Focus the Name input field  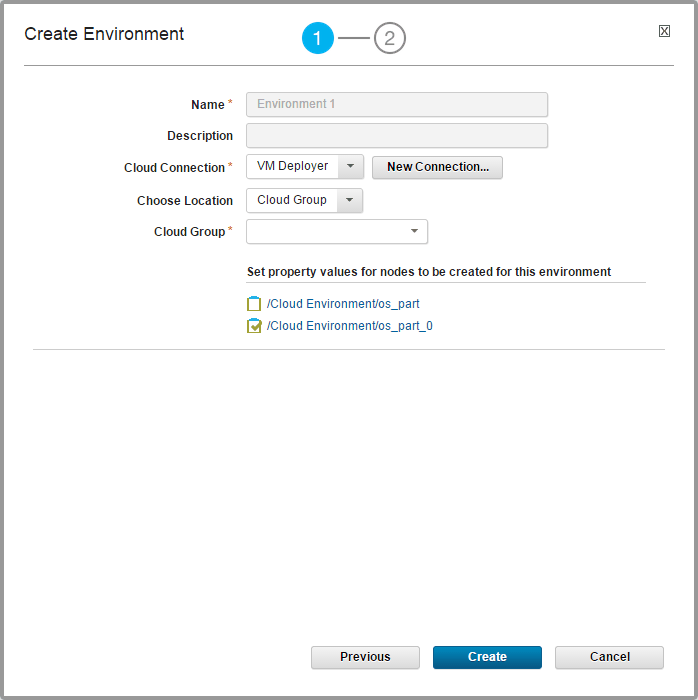[397, 104]
